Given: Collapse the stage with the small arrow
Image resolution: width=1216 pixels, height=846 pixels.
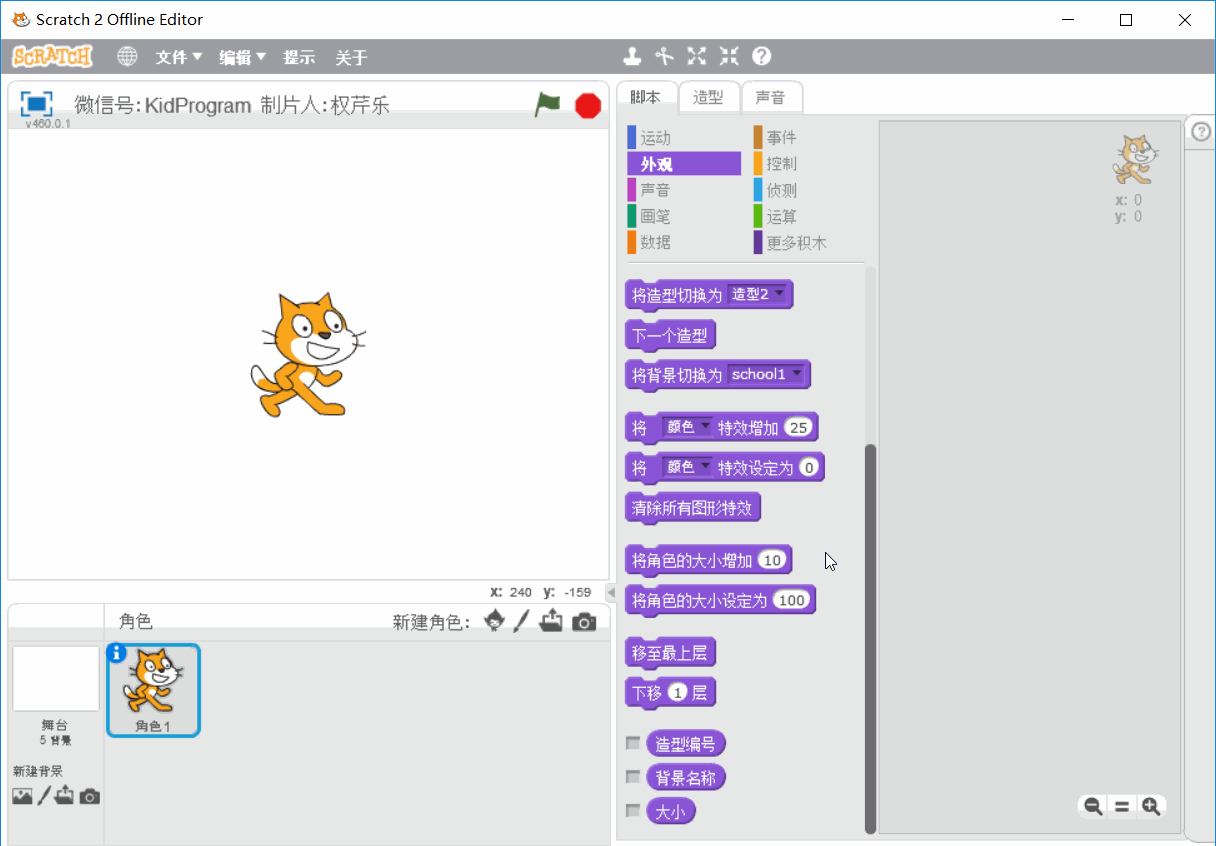Looking at the screenshot, I should 611,593.
